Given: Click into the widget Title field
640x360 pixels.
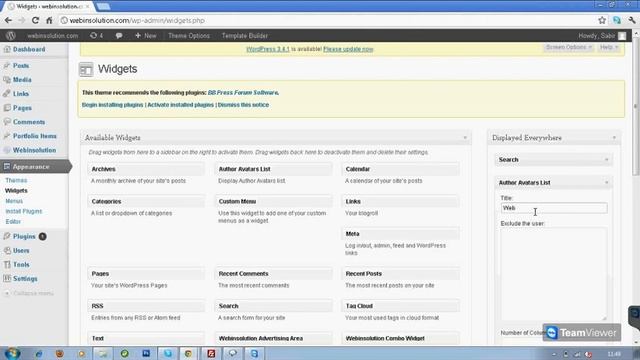Looking at the screenshot, I should coord(553,208).
